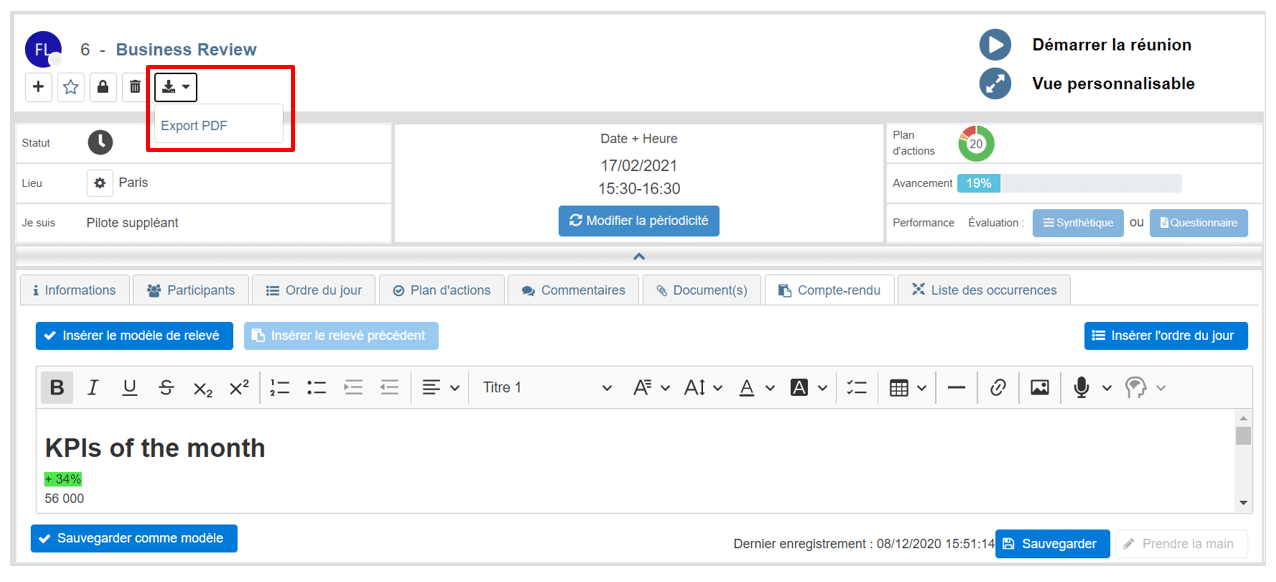The height and width of the screenshot is (582, 1276).
Task: Switch to the Participants tab
Action: pyautogui.click(x=191, y=290)
